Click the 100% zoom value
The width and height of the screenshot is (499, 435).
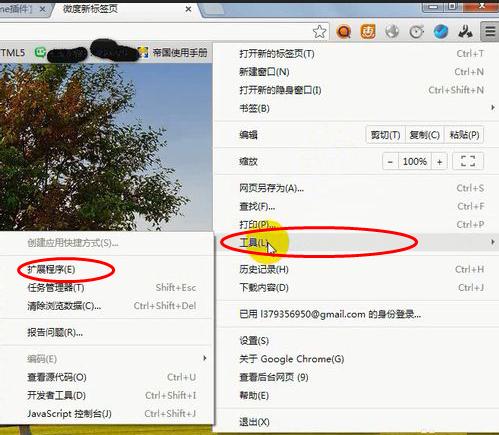pyautogui.click(x=415, y=162)
